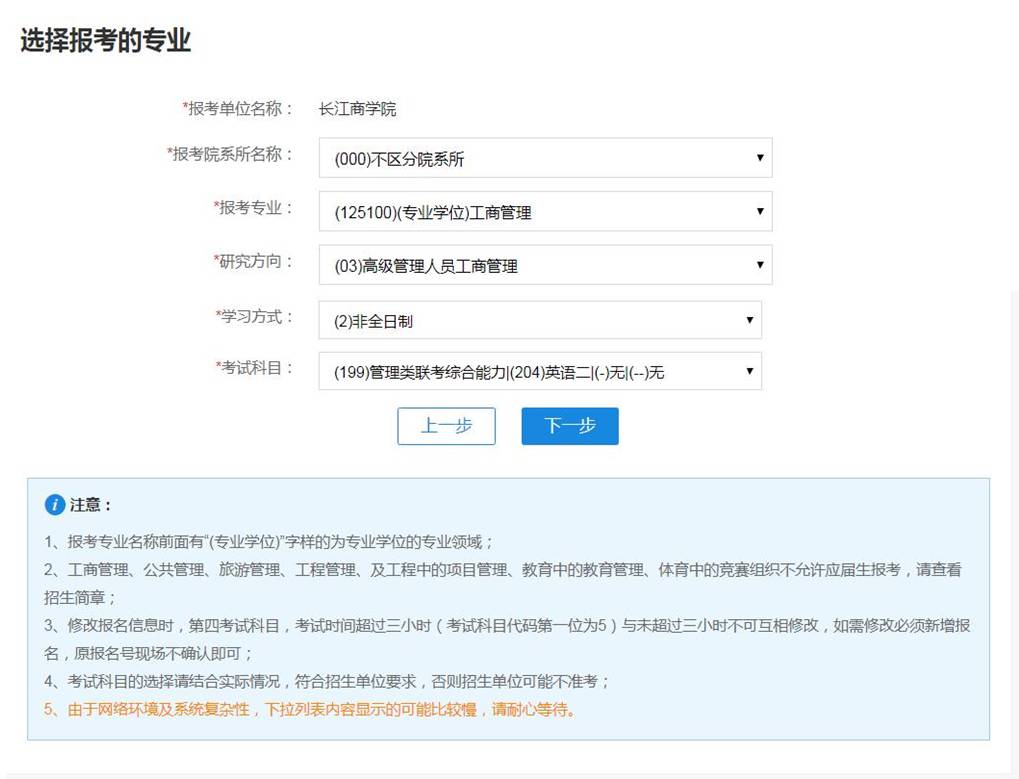Click the 上一步 button
The height and width of the screenshot is (779, 1019).
(x=446, y=426)
